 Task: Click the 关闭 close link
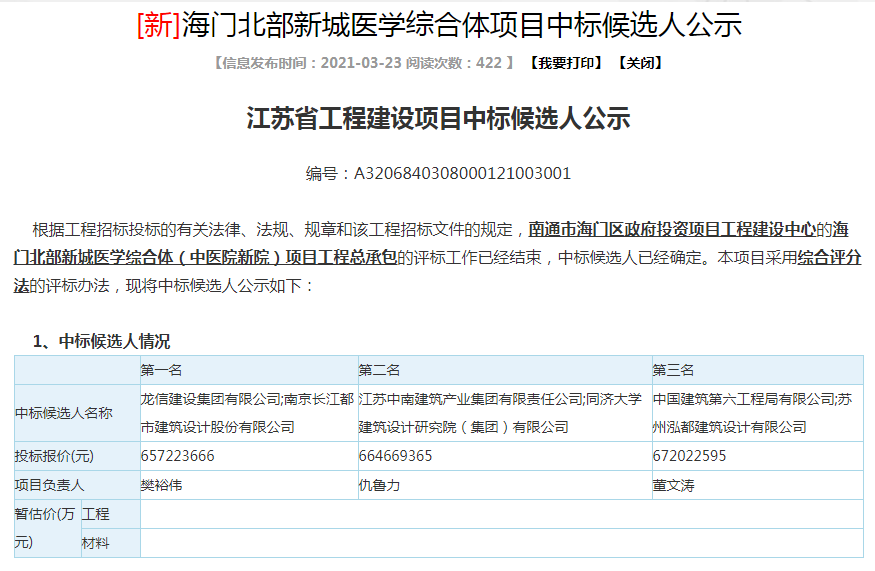point(640,63)
